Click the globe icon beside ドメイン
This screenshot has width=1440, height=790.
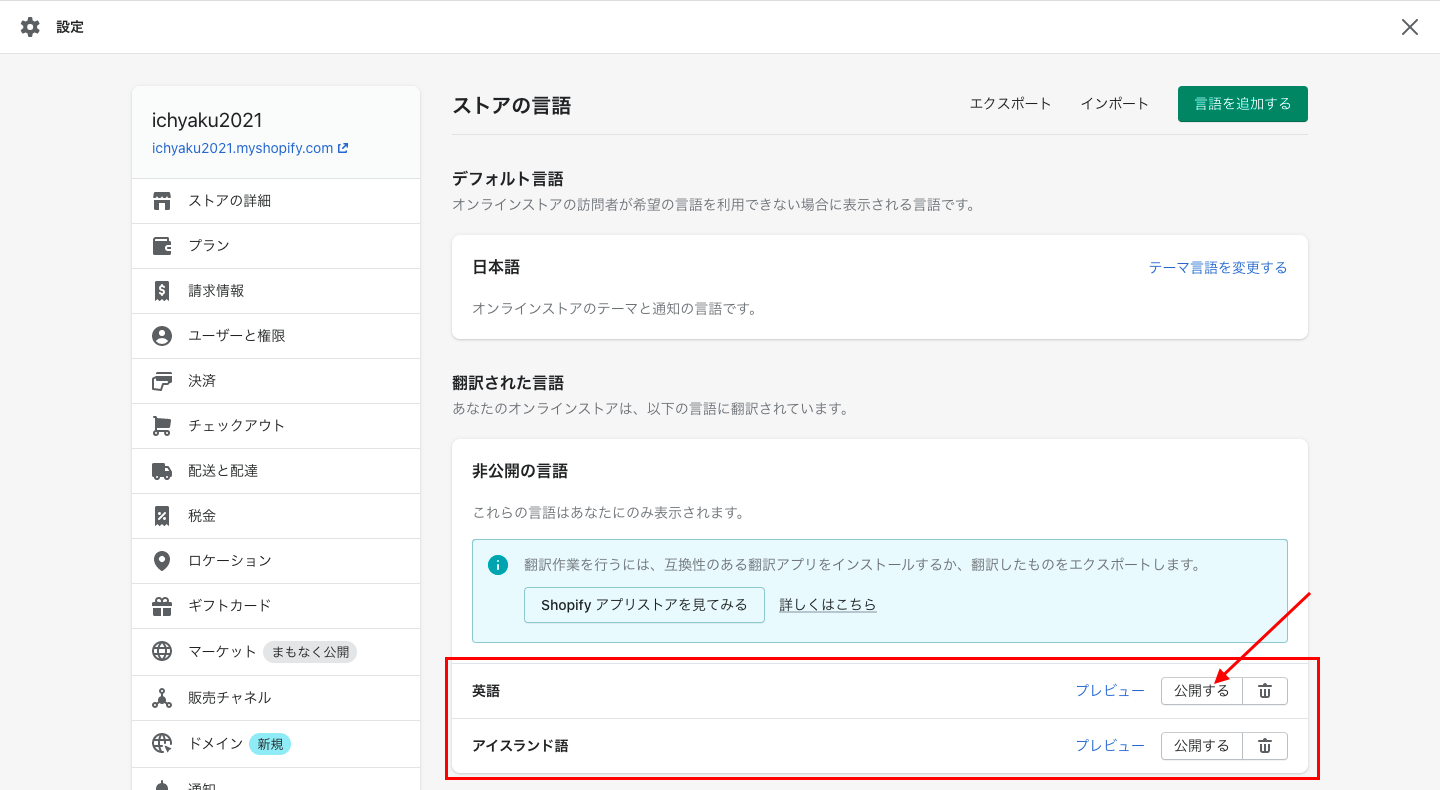[x=162, y=744]
